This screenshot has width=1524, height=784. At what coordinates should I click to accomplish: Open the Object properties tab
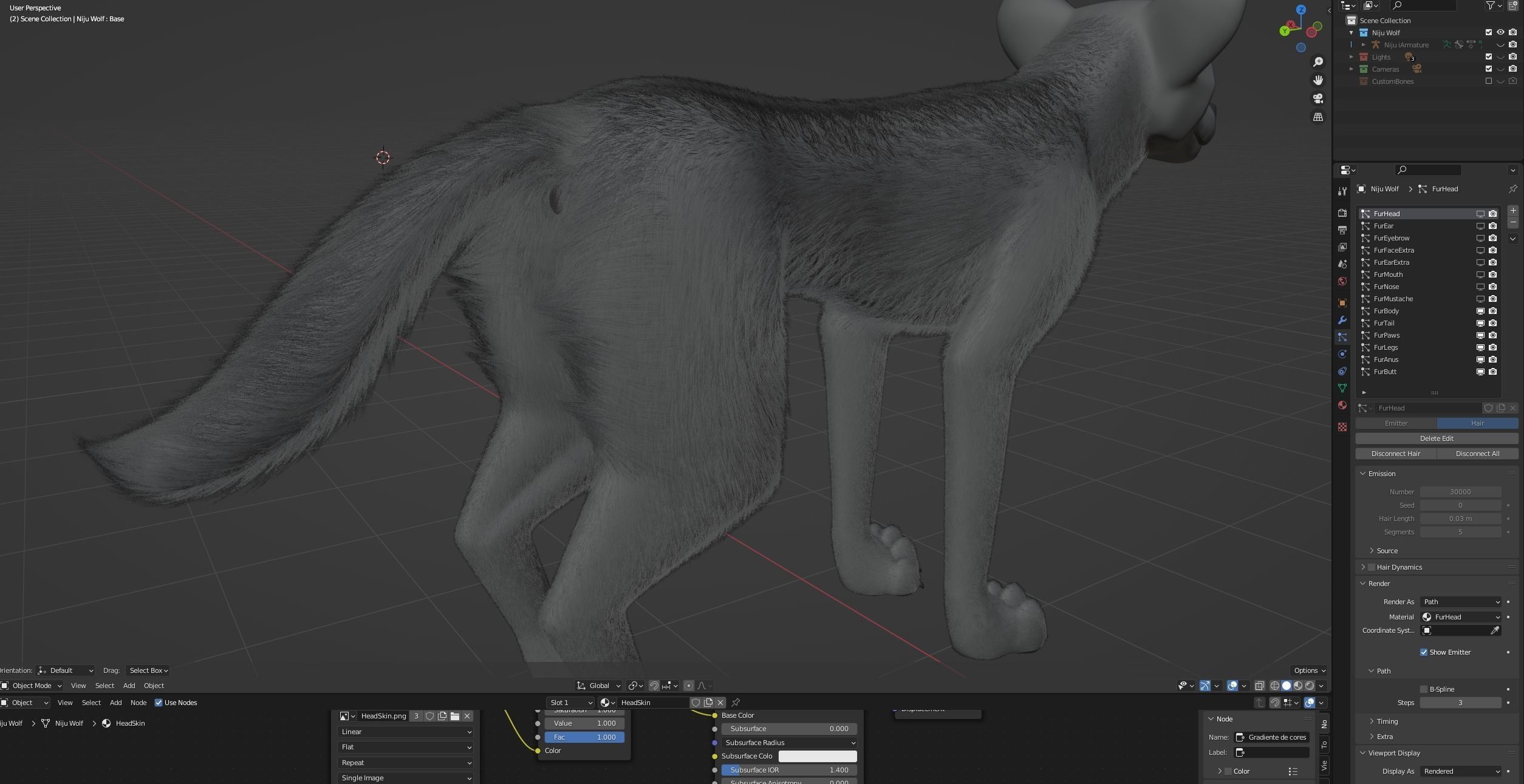pyautogui.click(x=1342, y=303)
